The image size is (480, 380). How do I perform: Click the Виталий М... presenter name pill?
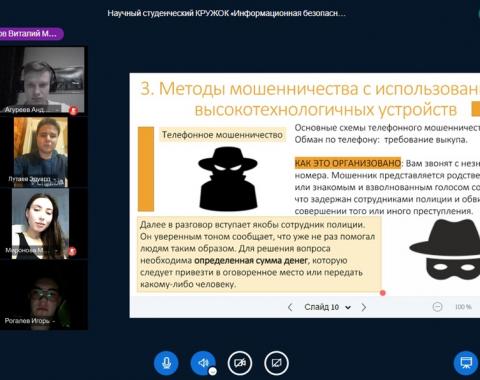(x=31, y=34)
